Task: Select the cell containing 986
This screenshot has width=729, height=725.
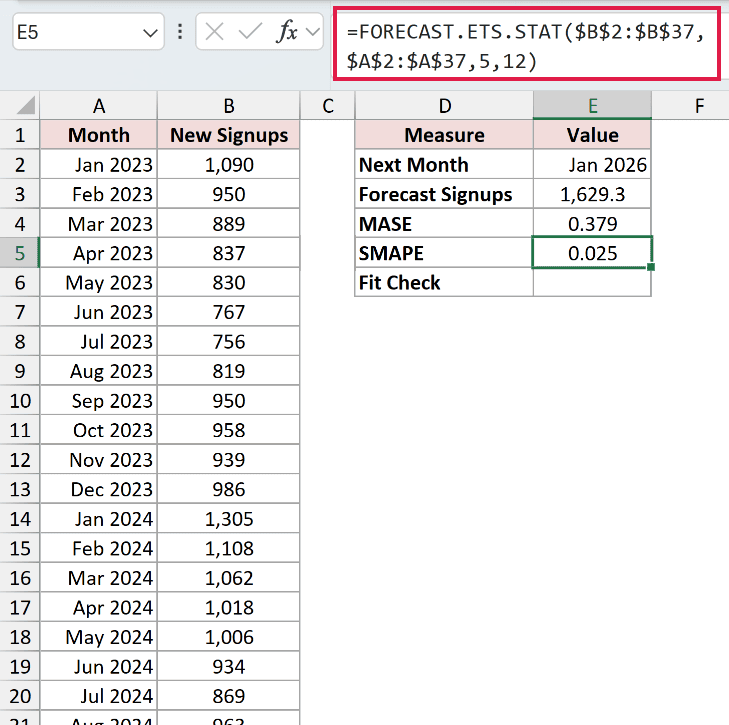Action: pos(229,489)
